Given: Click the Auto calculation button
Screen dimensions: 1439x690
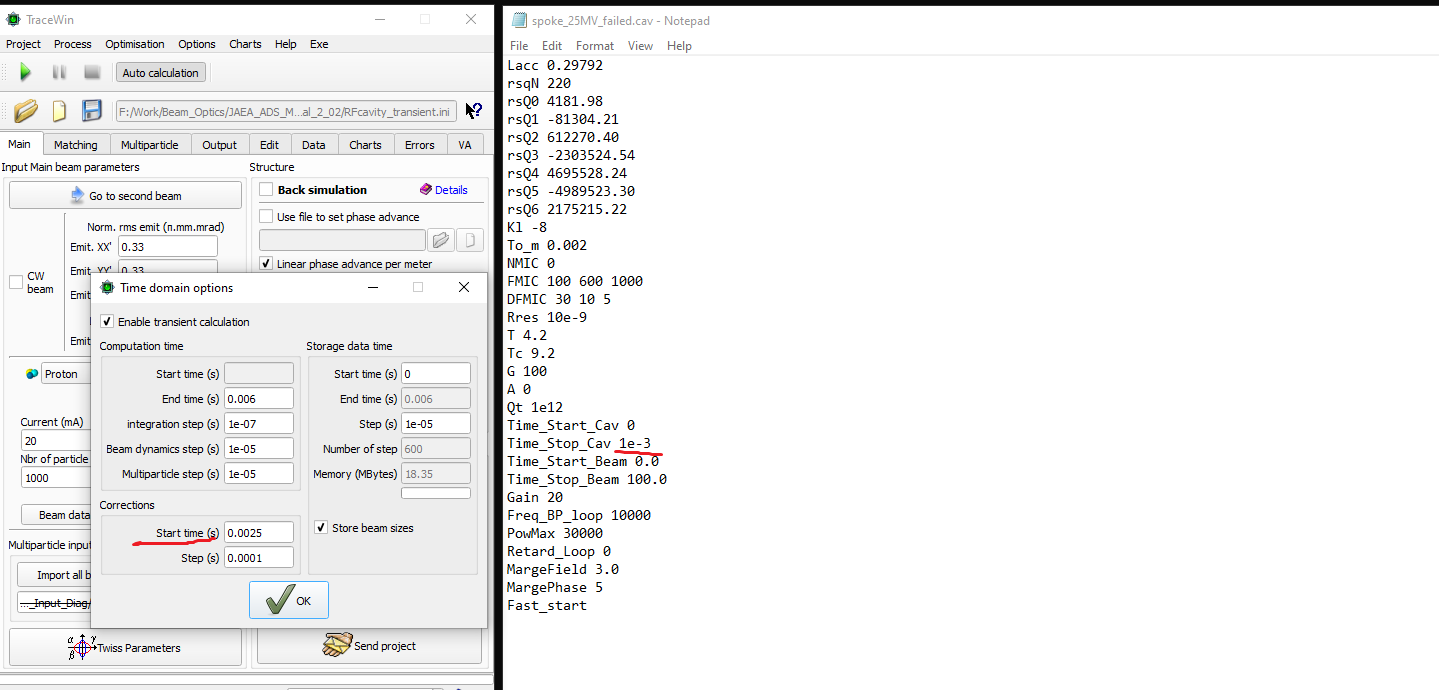Looking at the screenshot, I should coord(161,72).
